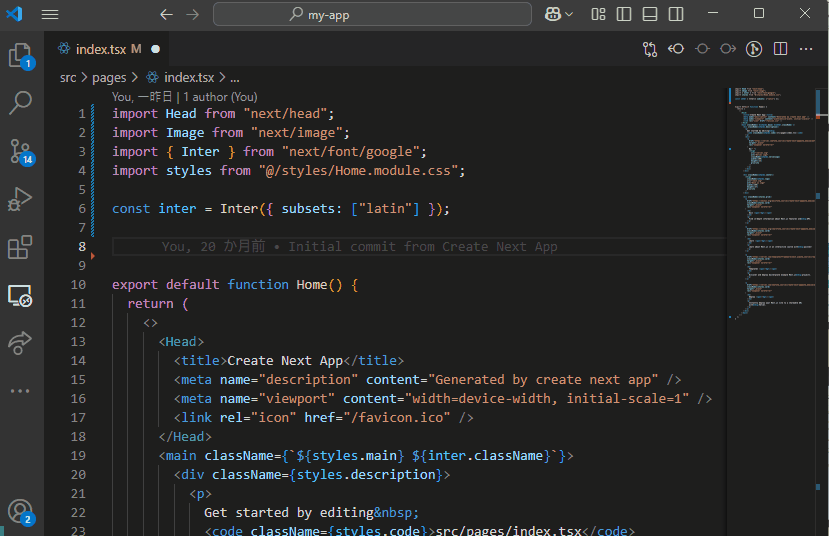Click the 'You, 一昨日' code lens

142,97
